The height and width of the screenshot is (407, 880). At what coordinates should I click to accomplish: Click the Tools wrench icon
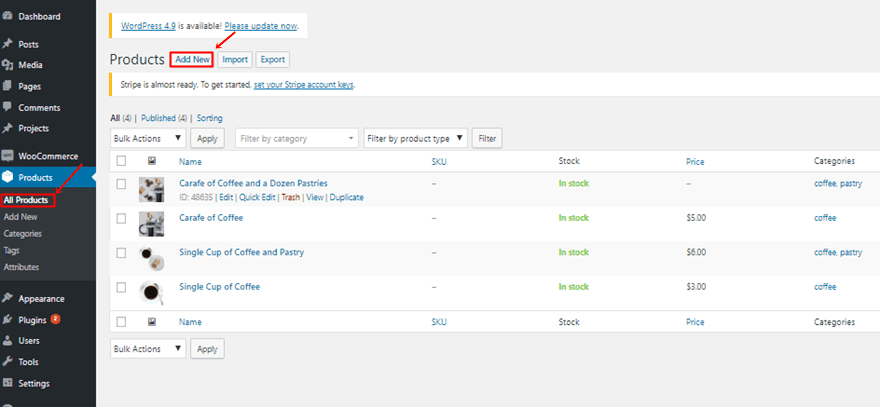pos(7,362)
